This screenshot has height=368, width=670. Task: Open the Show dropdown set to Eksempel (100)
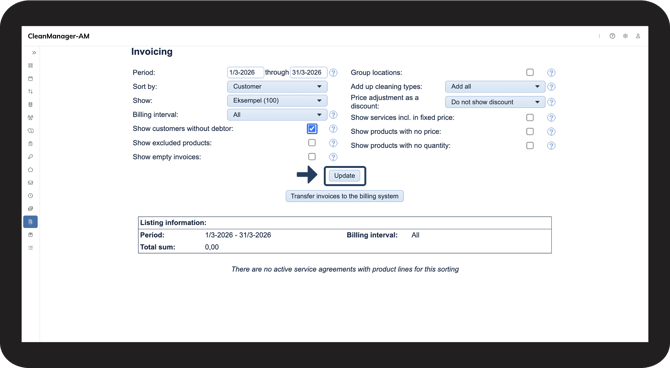click(x=277, y=100)
